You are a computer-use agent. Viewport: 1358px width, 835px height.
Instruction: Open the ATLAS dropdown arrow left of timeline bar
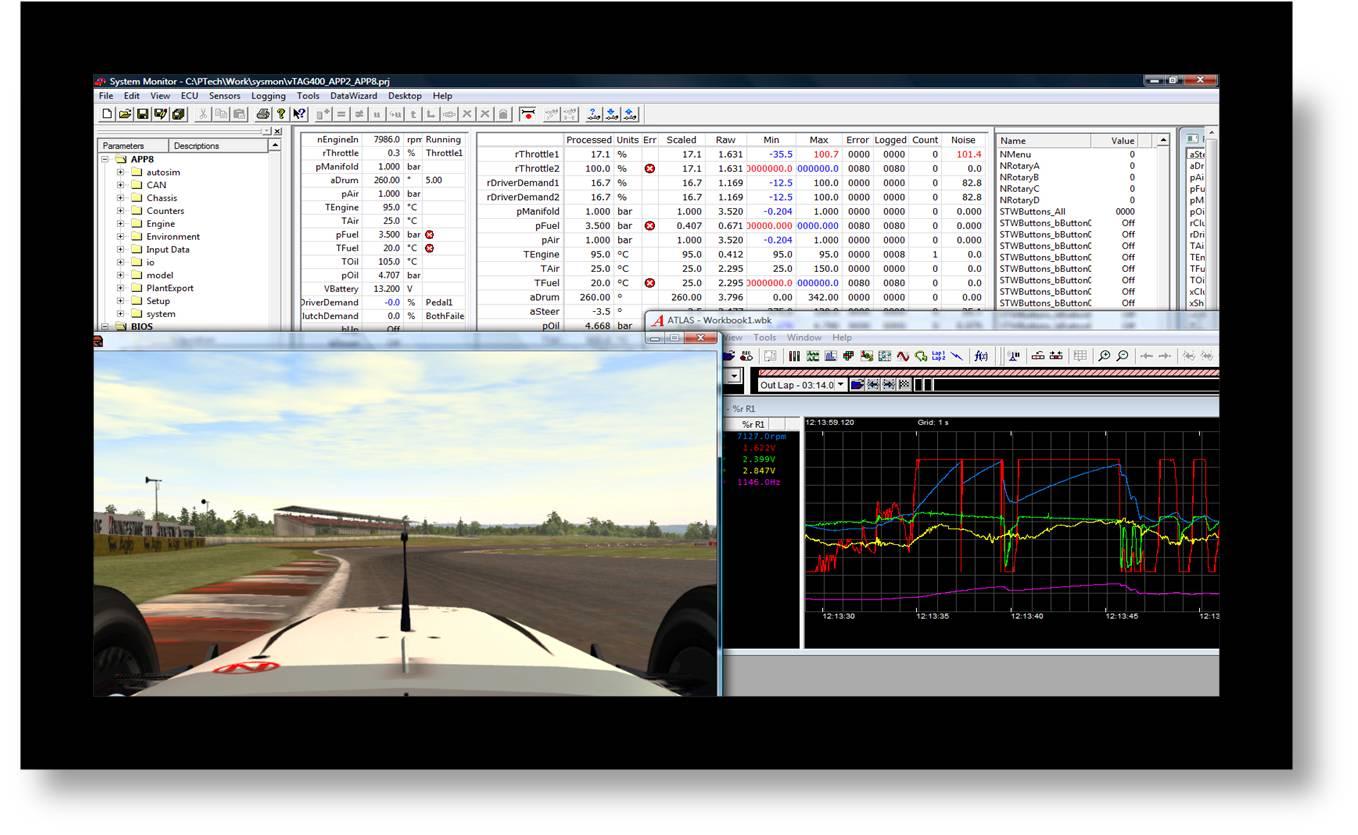tap(734, 376)
